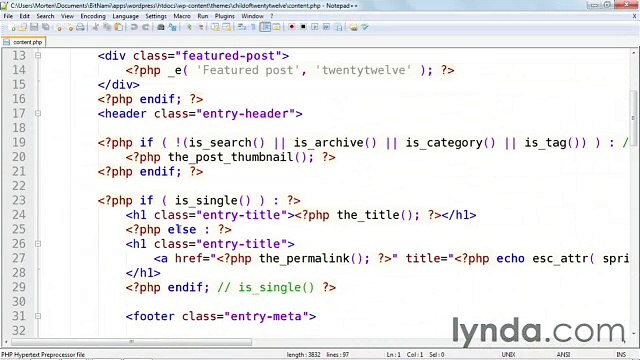Select the content.php document tab
The image size is (640, 360).
(x=24, y=42)
